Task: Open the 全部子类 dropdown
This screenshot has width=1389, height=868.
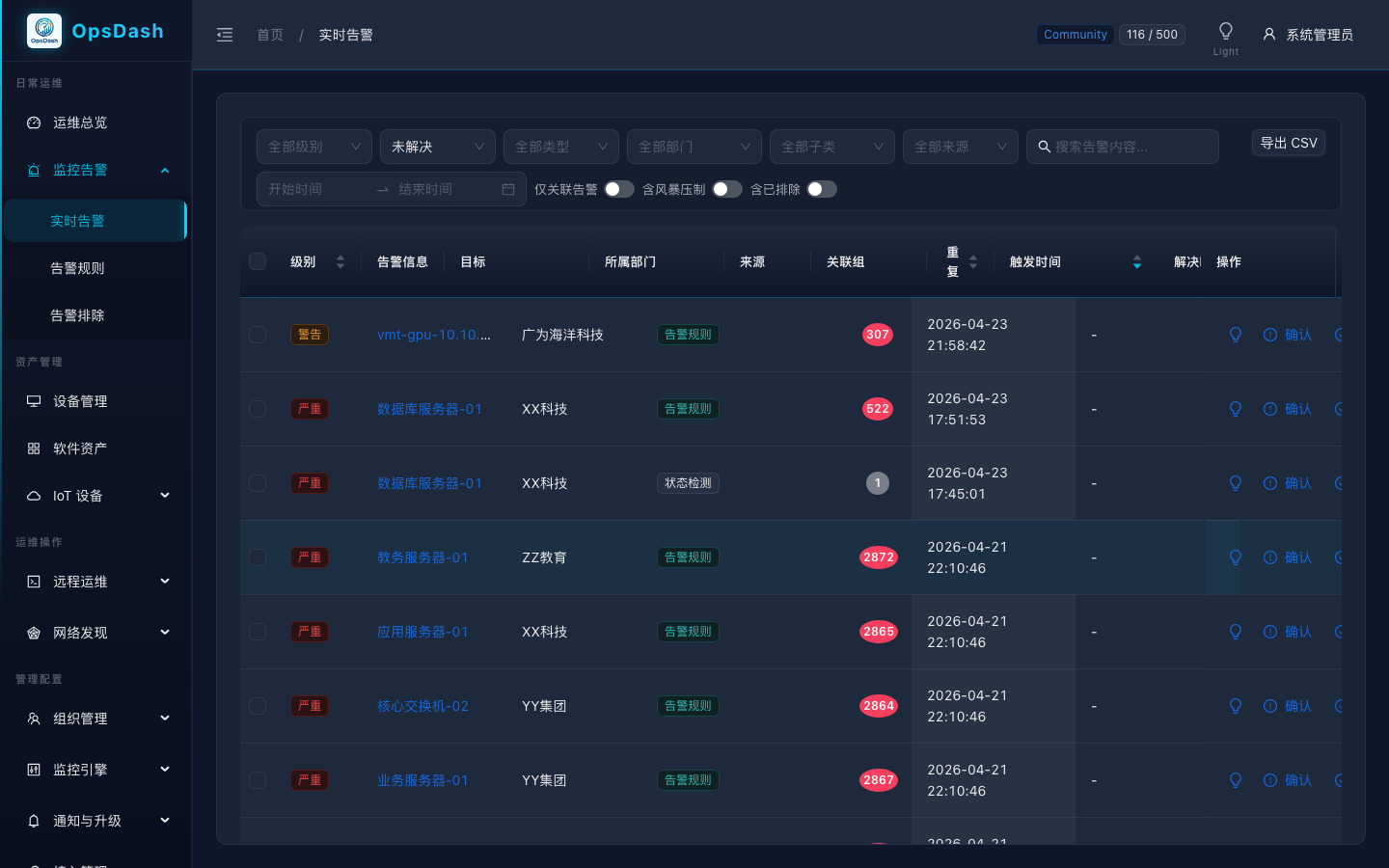Action: (832, 147)
